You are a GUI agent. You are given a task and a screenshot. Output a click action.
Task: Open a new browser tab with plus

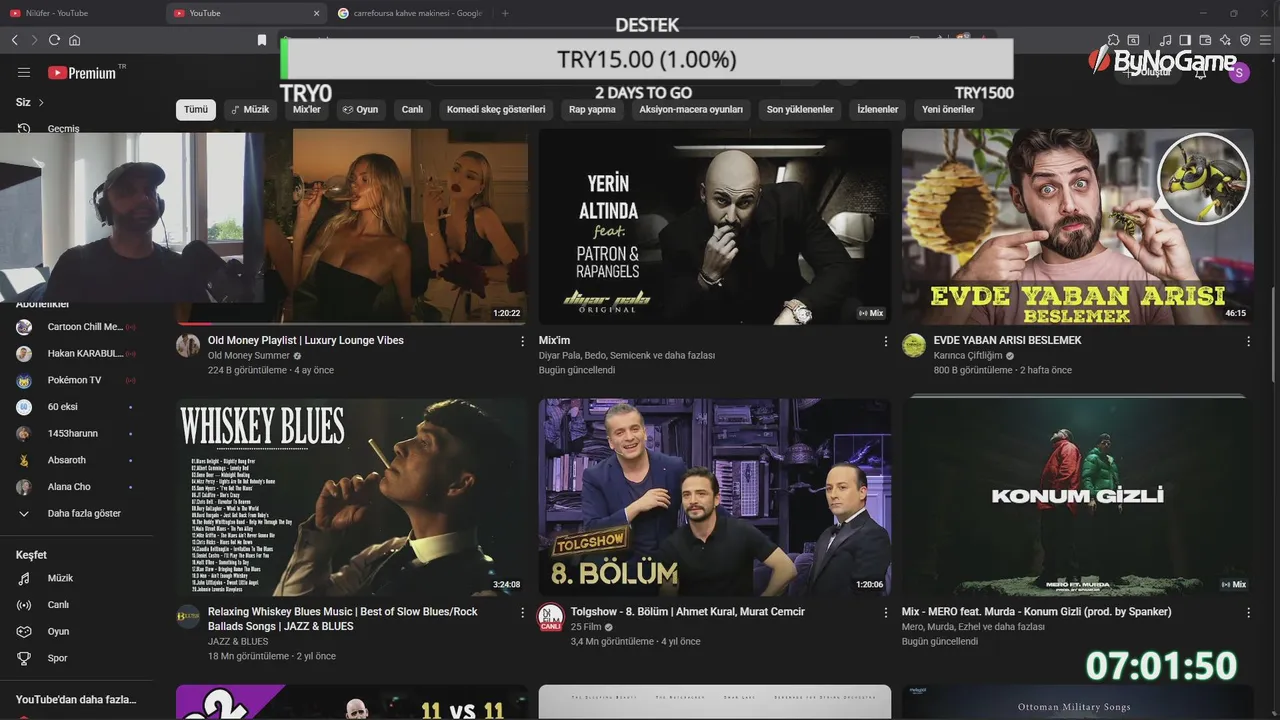click(x=505, y=13)
